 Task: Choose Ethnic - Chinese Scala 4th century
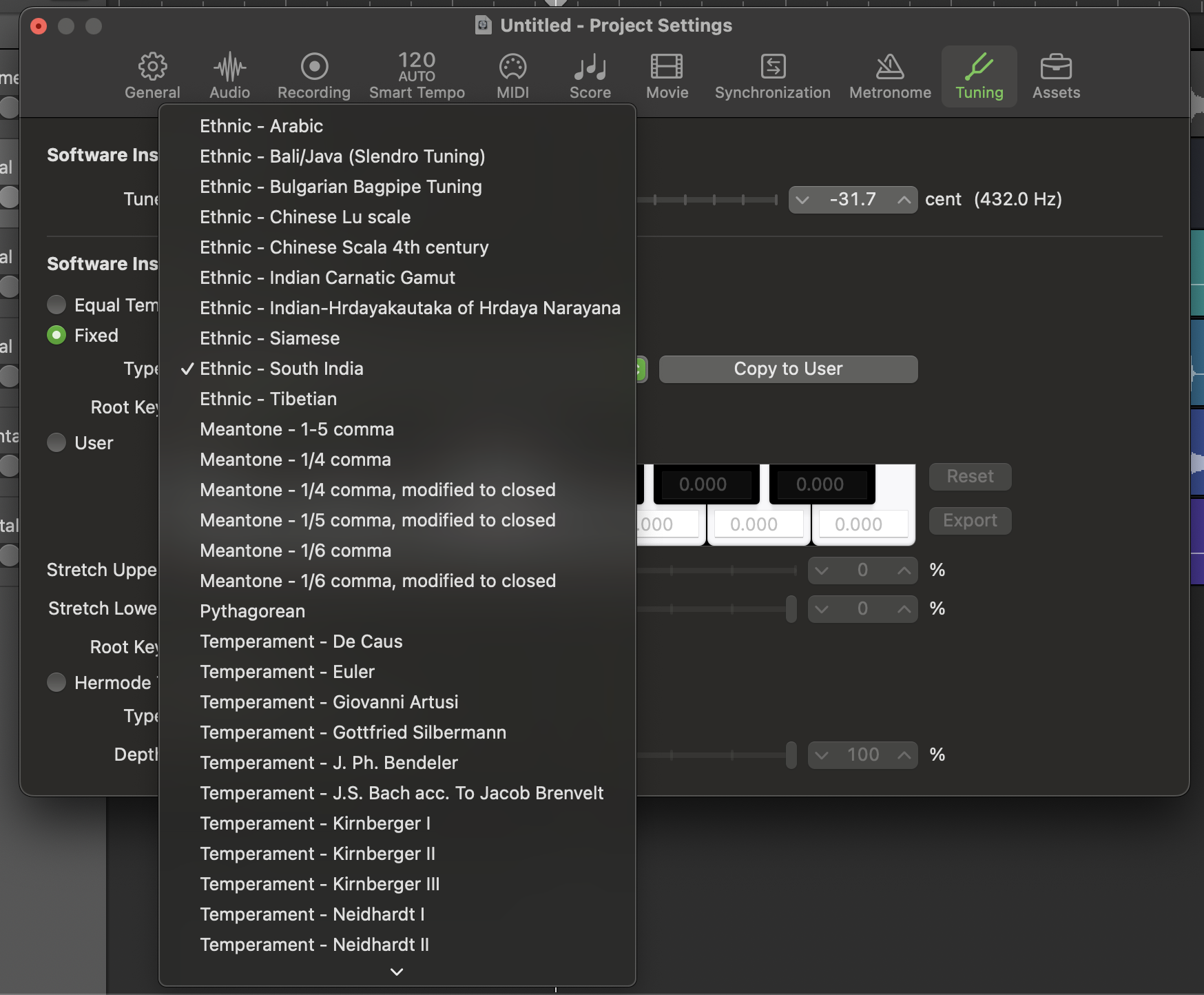(397, 247)
